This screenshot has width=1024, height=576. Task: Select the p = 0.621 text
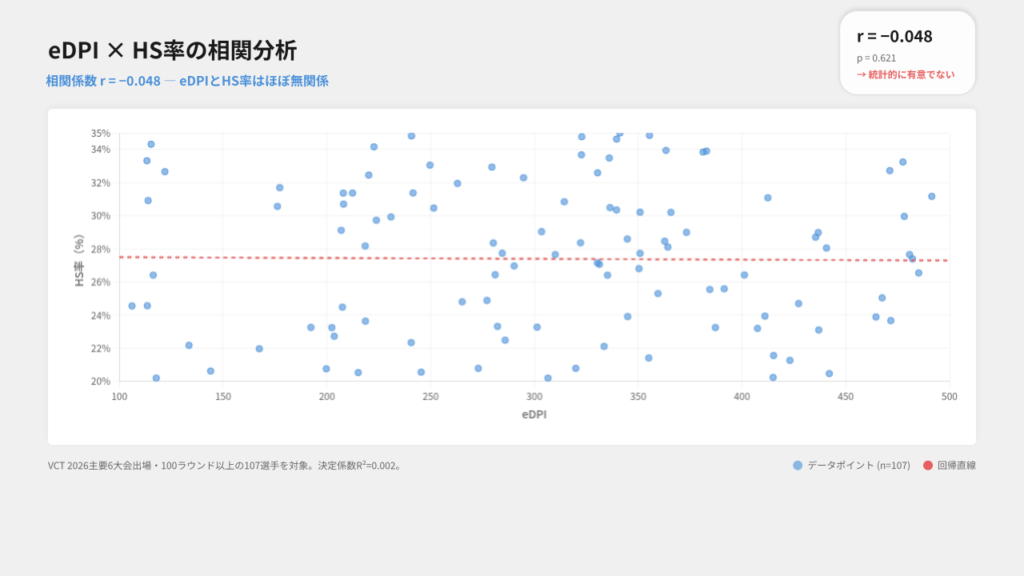(876, 58)
